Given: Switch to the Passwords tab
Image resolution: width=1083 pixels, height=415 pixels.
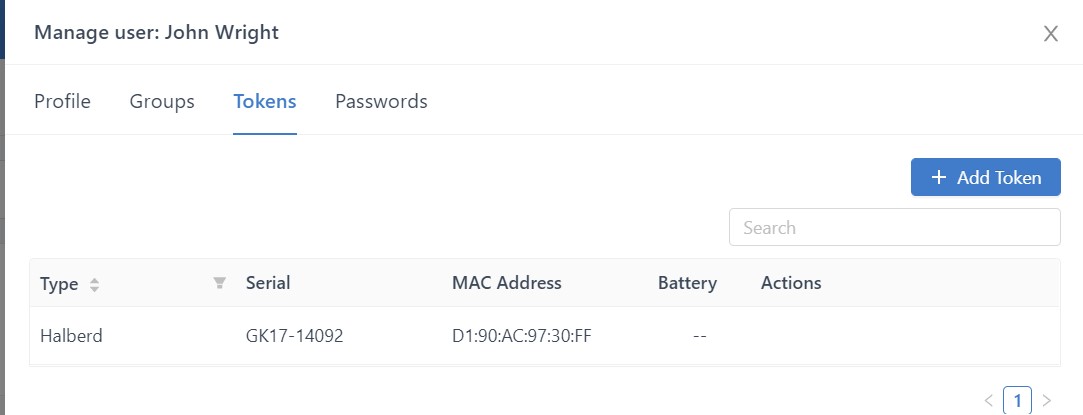Looking at the screenshot, I should [x=381, y=101].
